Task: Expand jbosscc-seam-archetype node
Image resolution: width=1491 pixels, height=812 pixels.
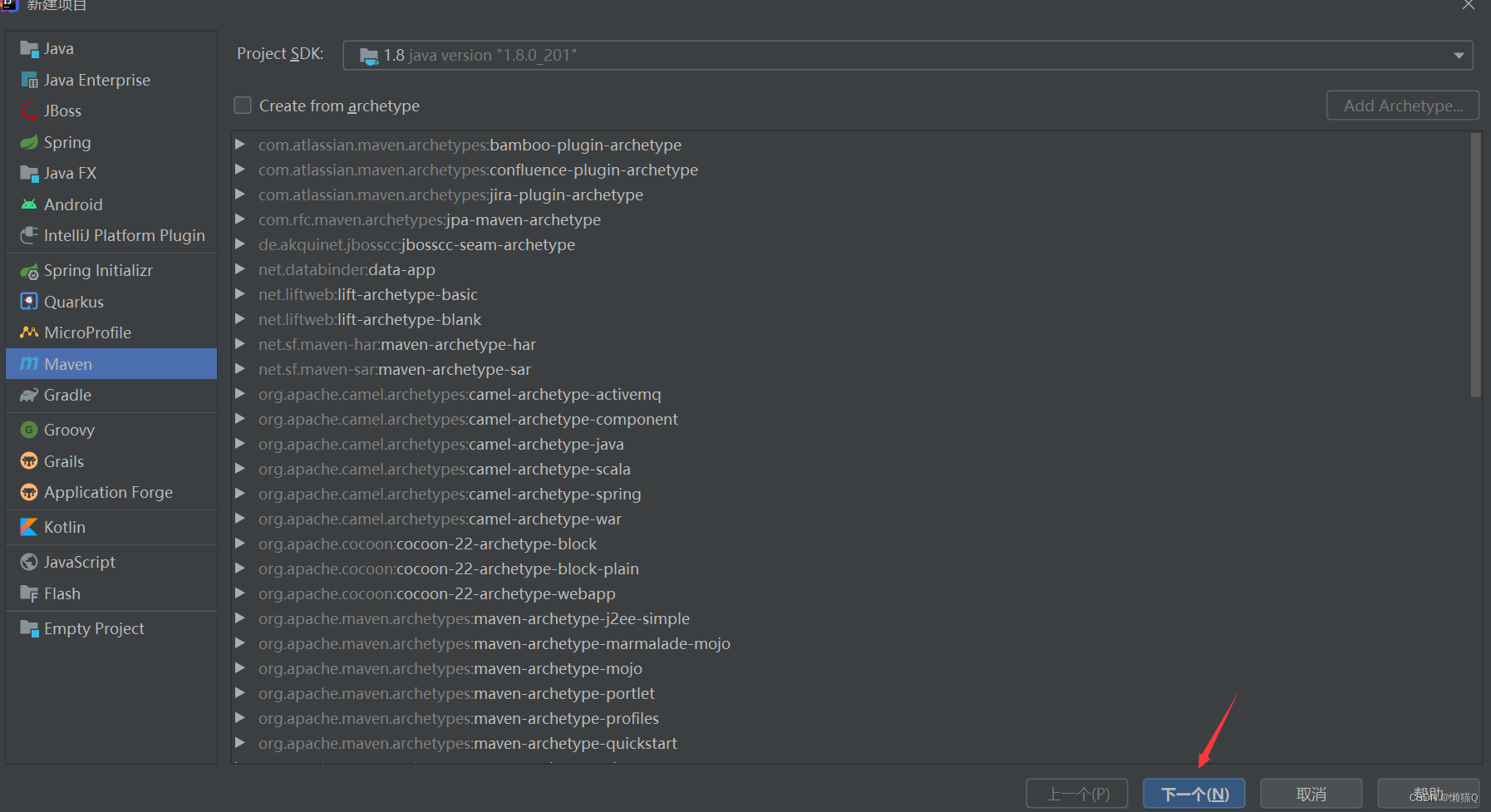Action: point(240,244)
